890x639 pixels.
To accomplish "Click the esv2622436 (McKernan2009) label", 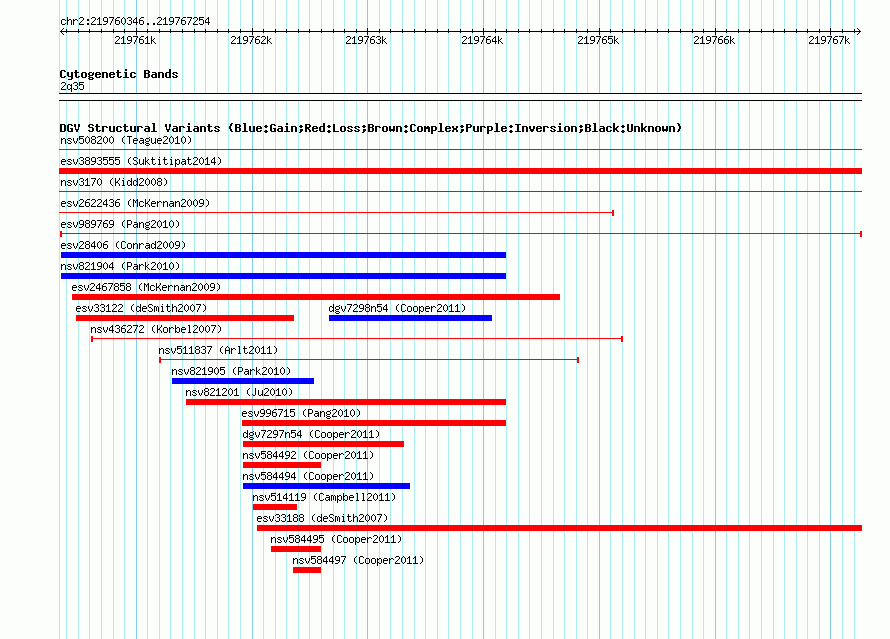I will click(x=135, y=203).
